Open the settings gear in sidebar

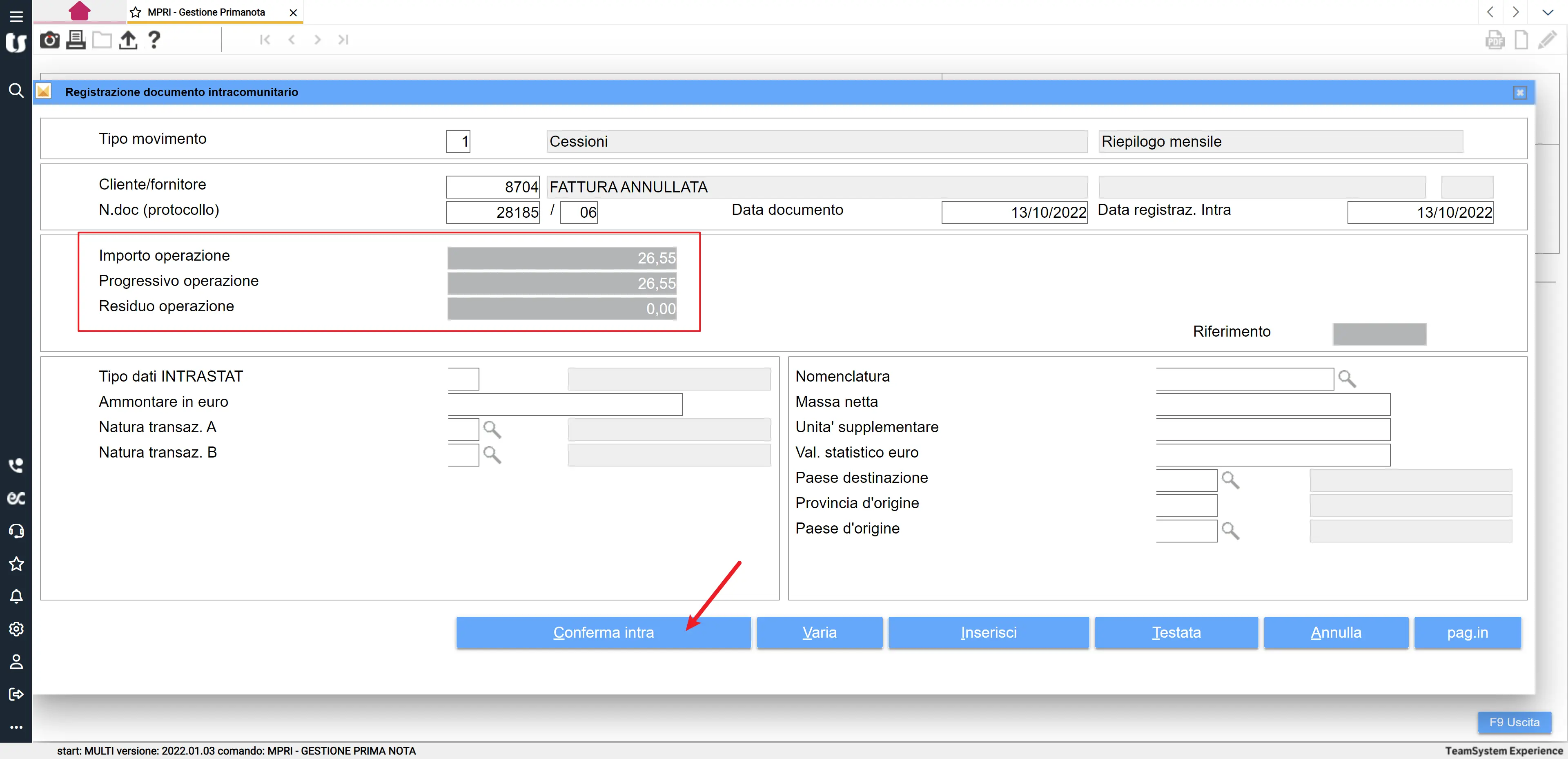pos(16,629)
